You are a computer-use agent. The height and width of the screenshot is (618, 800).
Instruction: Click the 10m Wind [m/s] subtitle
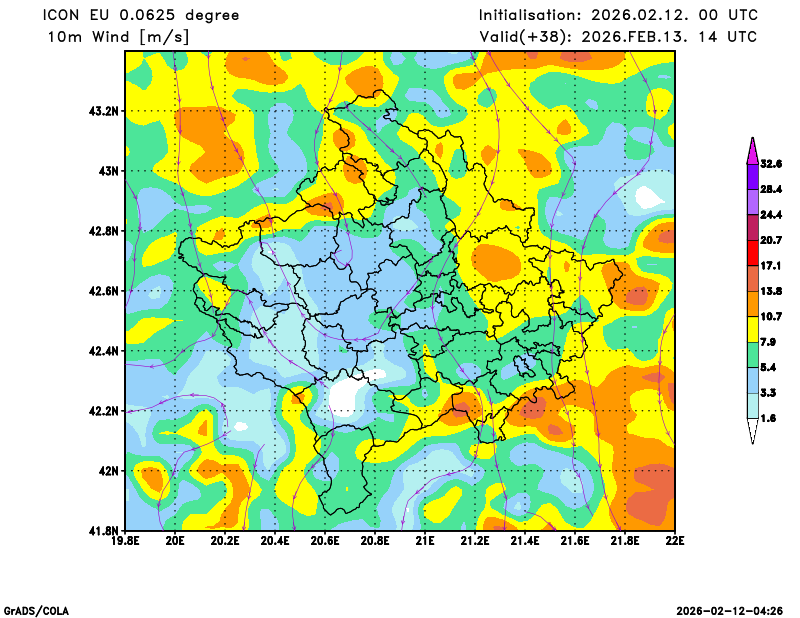[117, 37]
